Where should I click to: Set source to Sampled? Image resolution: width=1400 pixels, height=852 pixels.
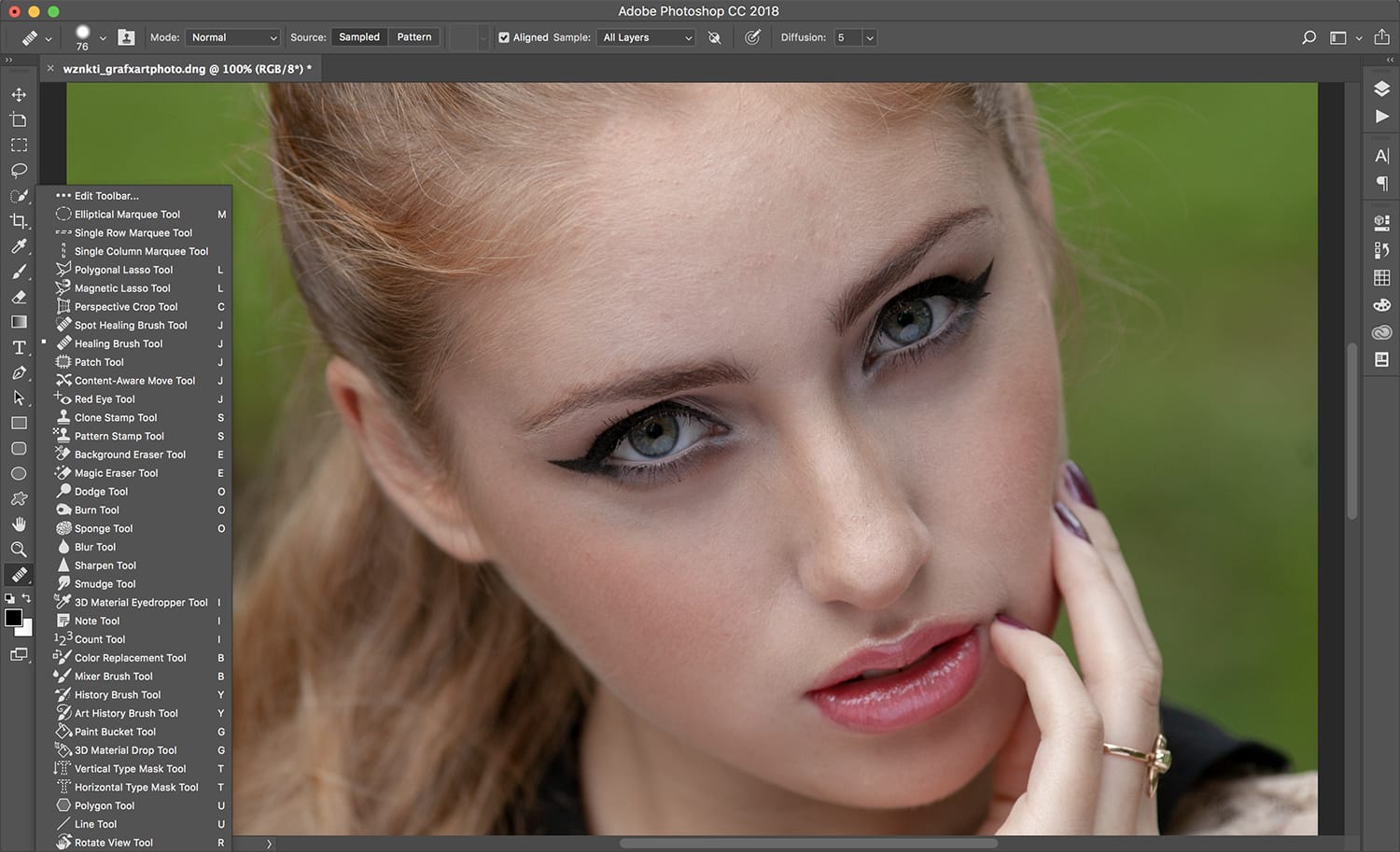point(359,37)
